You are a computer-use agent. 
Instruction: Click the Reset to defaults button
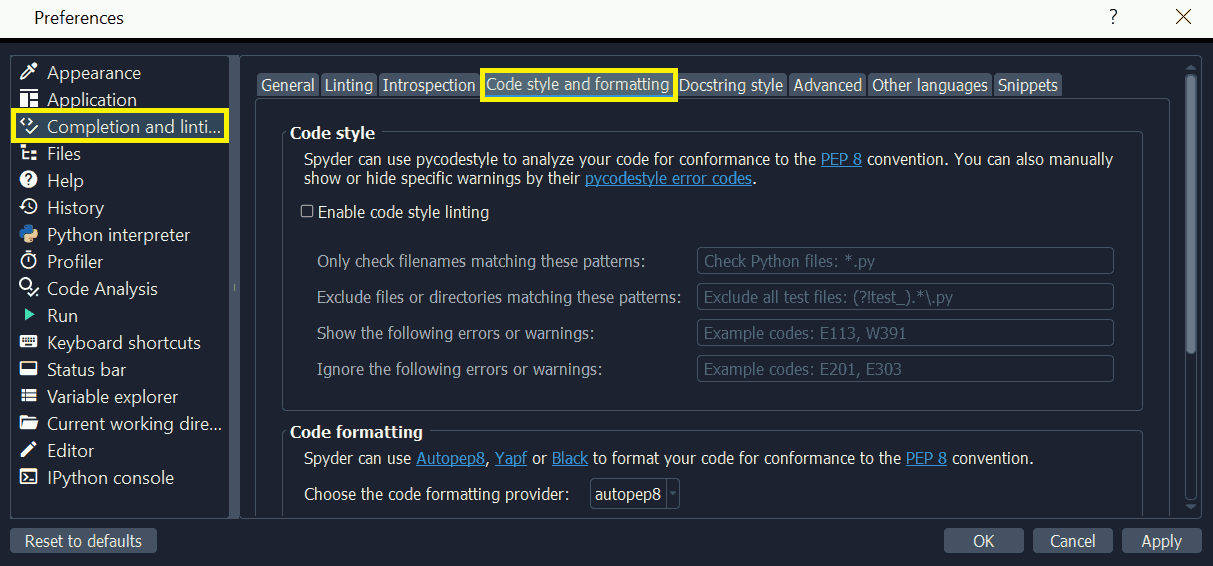[84, 541]
